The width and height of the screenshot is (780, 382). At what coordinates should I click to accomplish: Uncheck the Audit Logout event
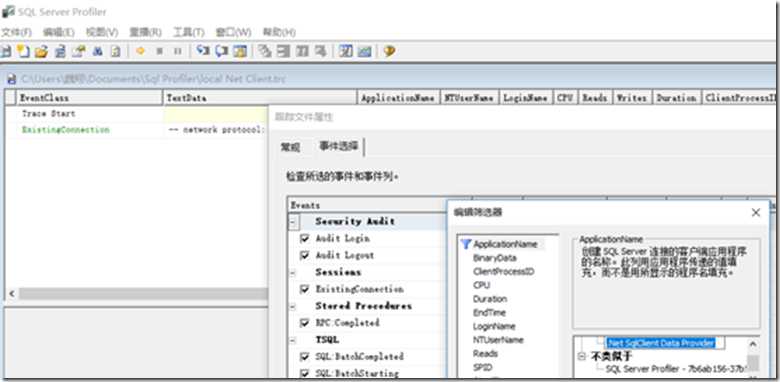(305, 256)
